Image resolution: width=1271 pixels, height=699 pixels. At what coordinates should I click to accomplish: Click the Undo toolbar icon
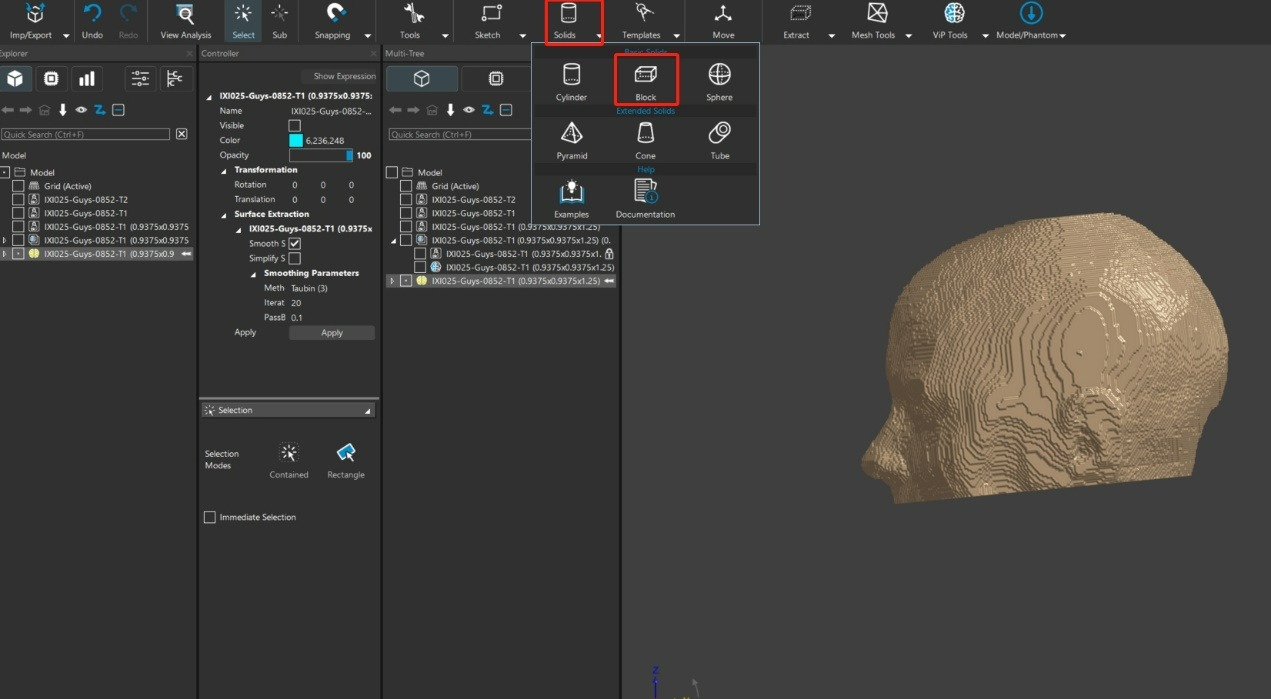pos(92,15)
